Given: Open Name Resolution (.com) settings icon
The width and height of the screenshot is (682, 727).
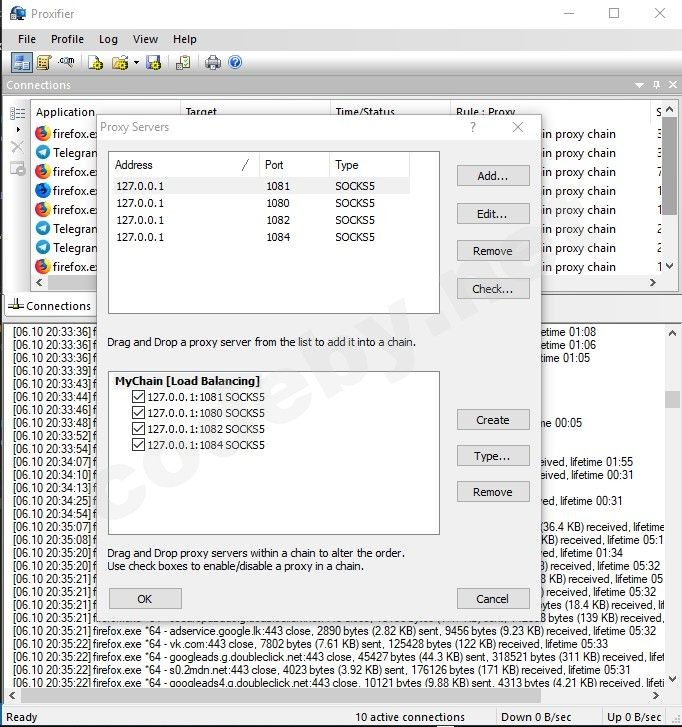Looking at the screenshot, I should click(67, 62).
